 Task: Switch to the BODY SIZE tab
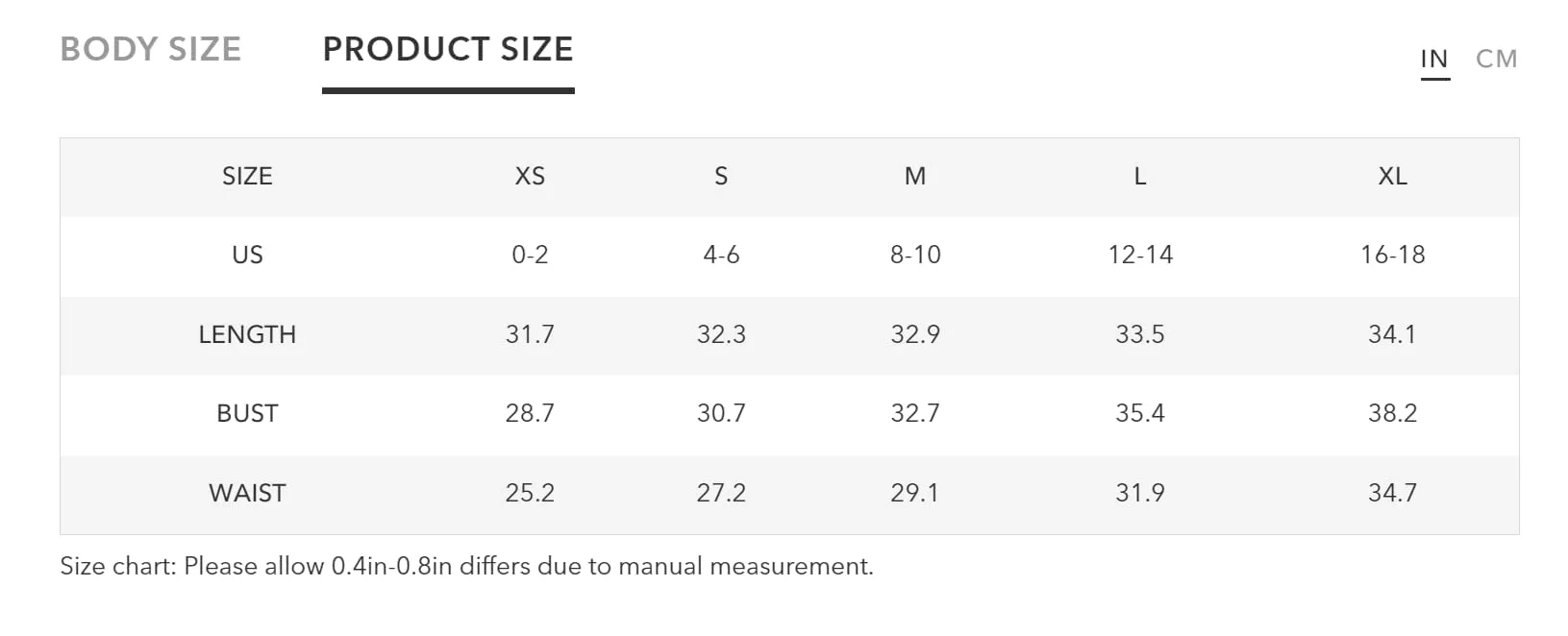[x=151, y=49]
